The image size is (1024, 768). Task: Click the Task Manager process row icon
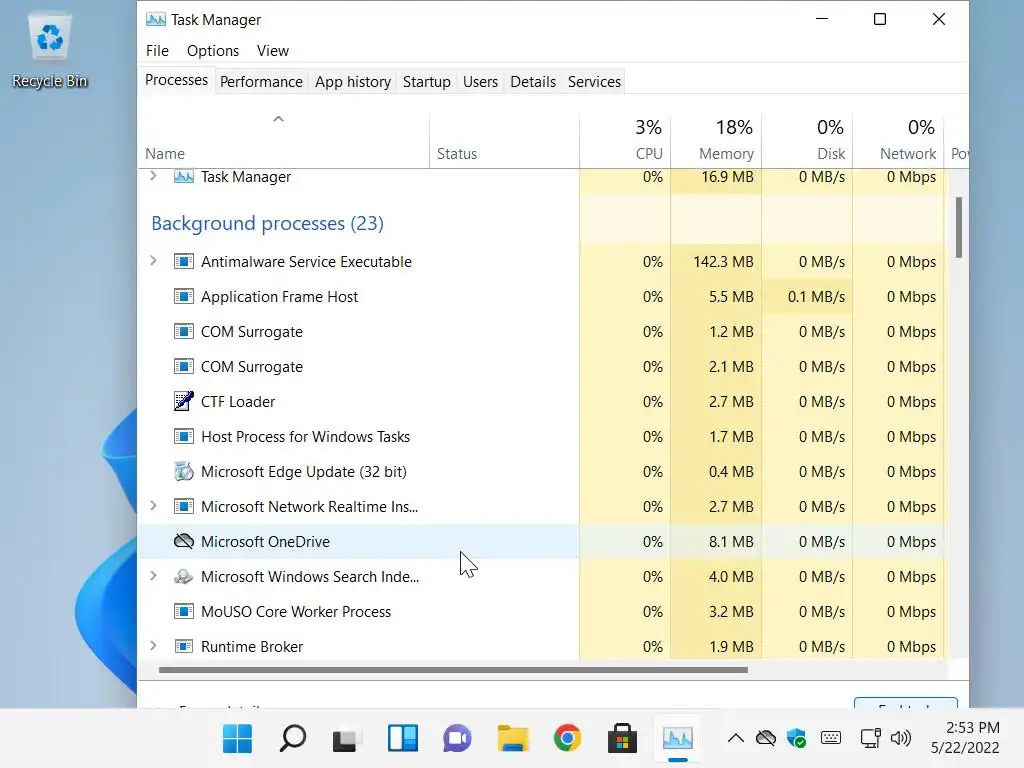[x=184, y=176]
